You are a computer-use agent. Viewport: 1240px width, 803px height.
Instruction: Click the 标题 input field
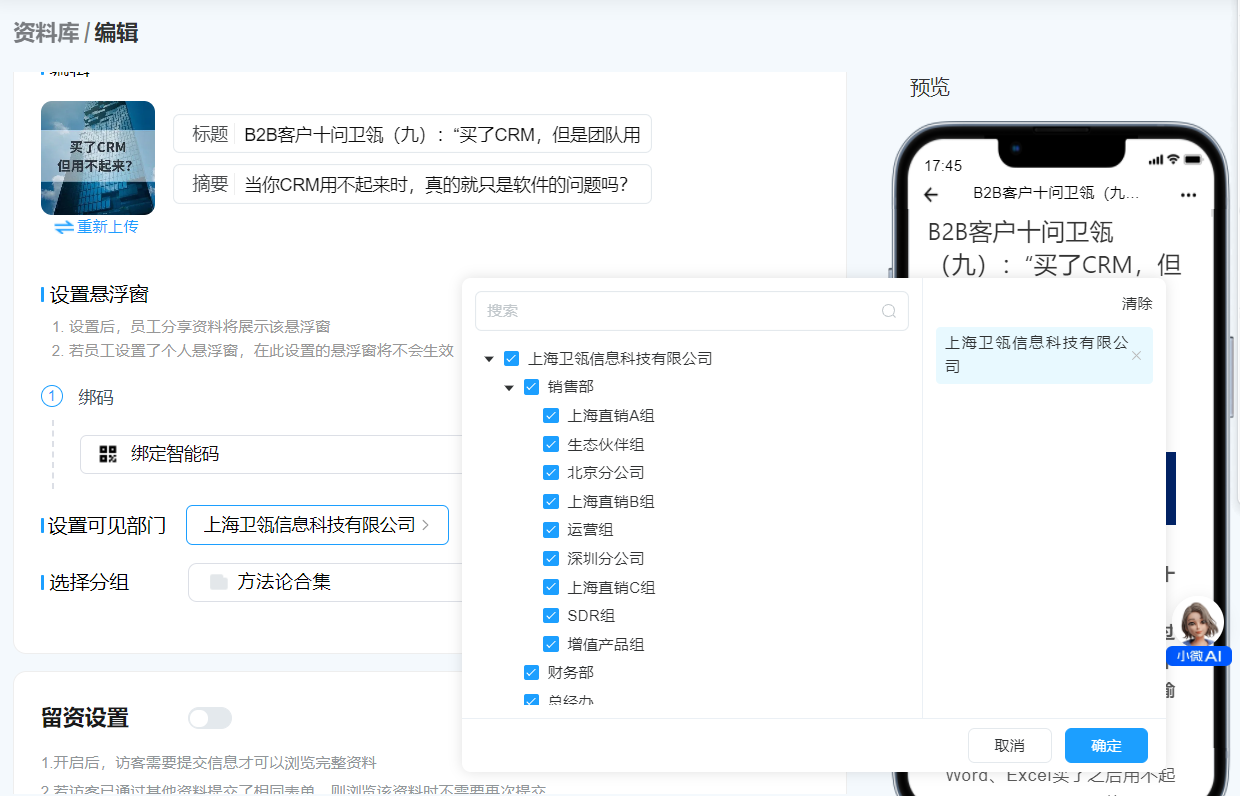point(412,134)
